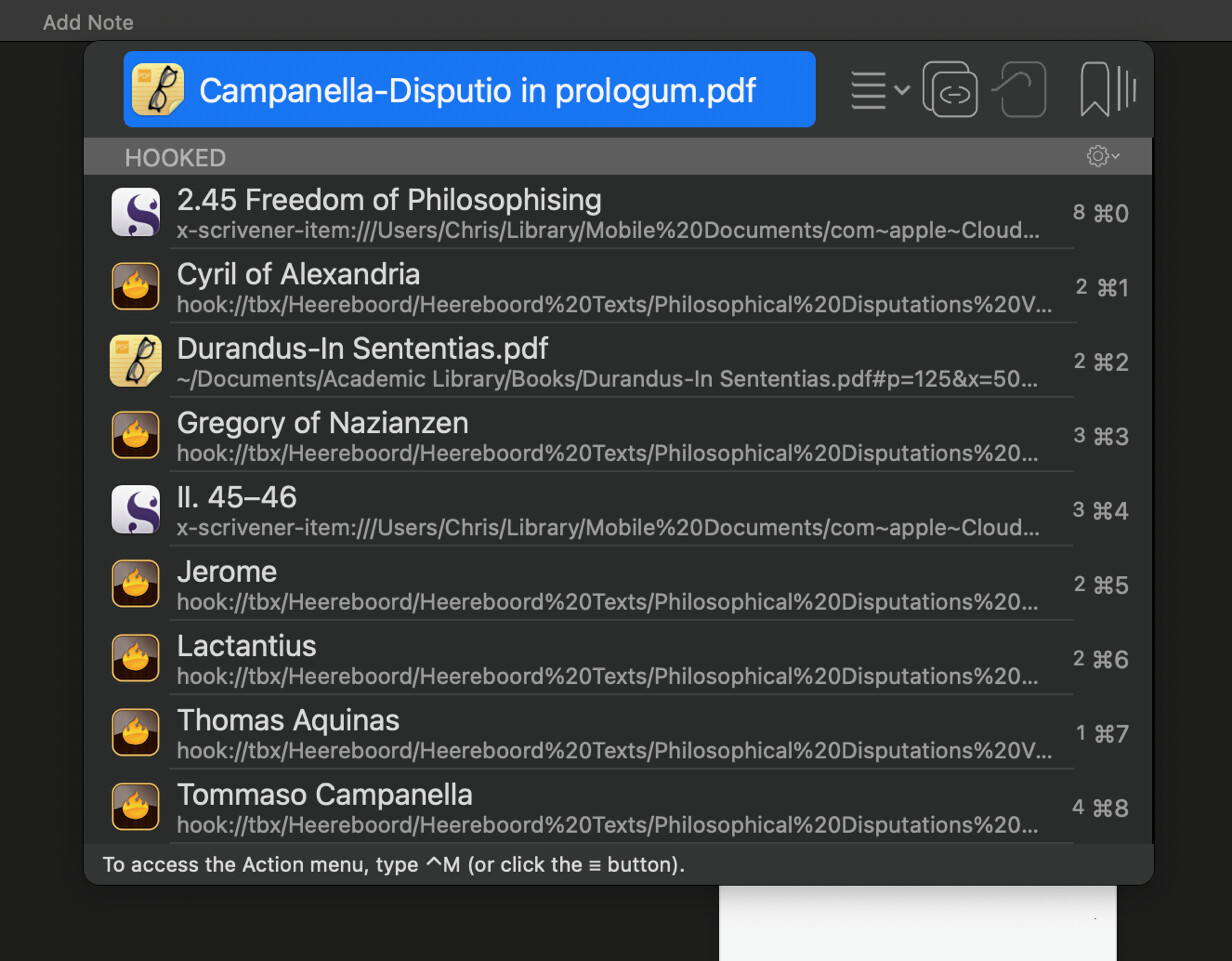1232x961 pixels.
Task: Click the Campanella-Disputio PDF title bar
Action: point(477,90)
